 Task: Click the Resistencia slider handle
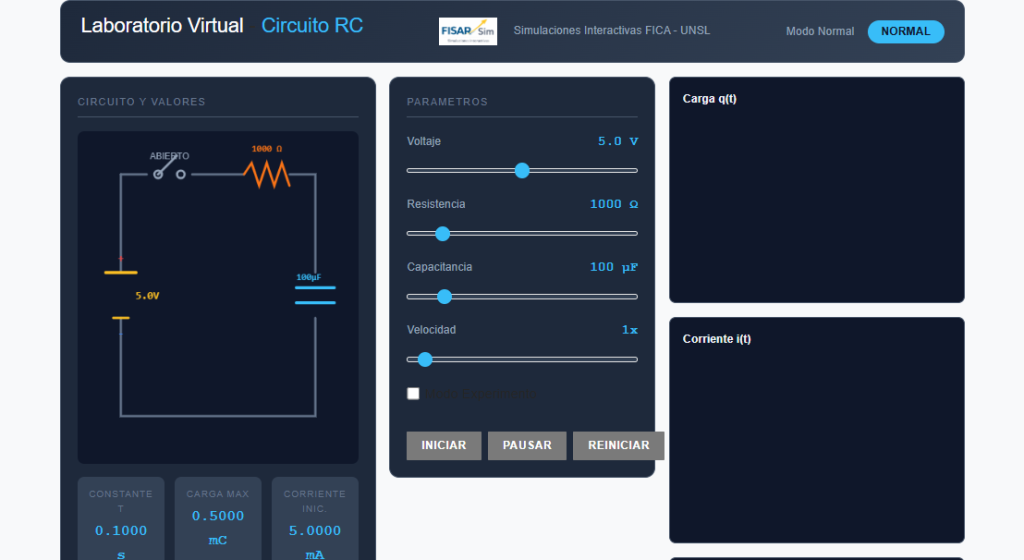443,234
